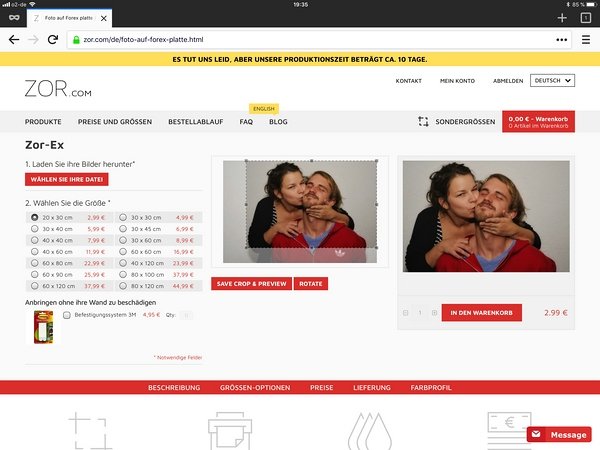Click the Qty input for Befestigungssystem
Viewport: 600px width, 450px height.
click(186, 315)
